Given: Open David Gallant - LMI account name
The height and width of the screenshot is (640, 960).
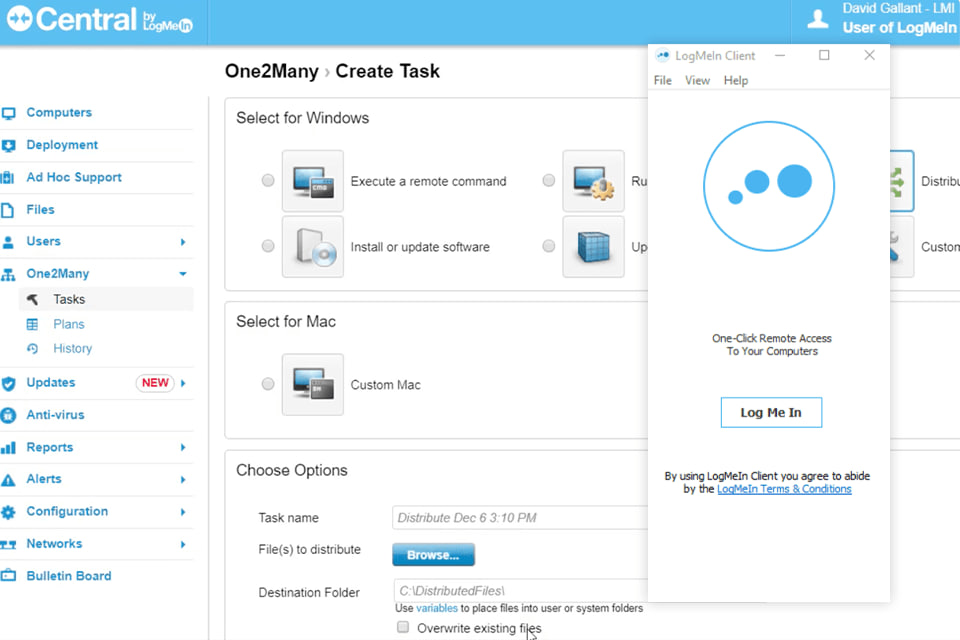Looking at the screenshot, I should pos(899,9).
